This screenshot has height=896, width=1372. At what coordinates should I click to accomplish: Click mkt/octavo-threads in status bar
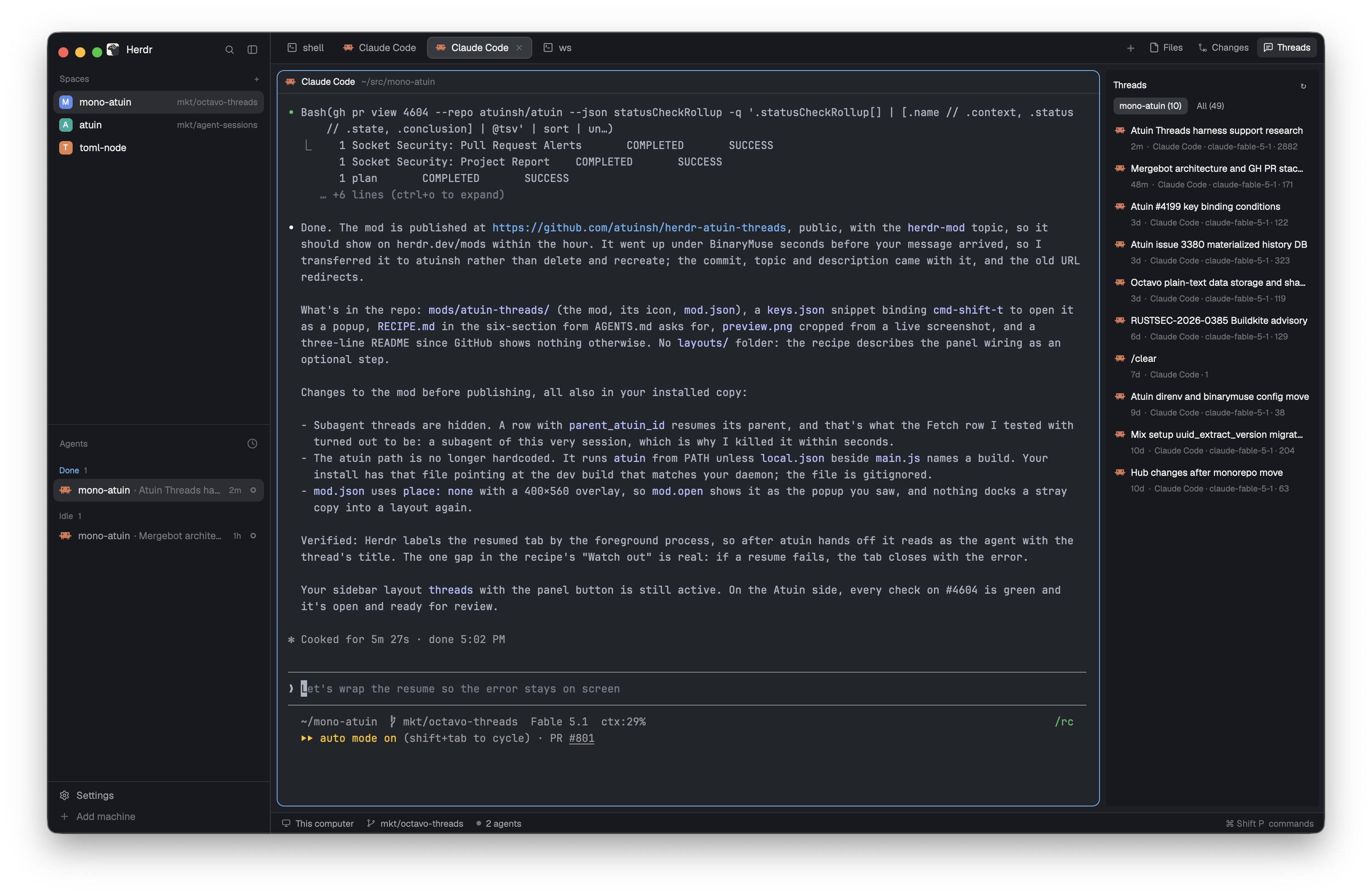(x=422, y=823)
